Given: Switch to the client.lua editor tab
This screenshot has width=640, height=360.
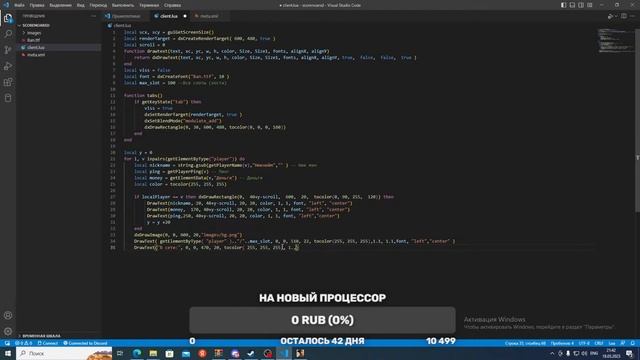Looking at the screenshot, I should (x=169, y=16).
